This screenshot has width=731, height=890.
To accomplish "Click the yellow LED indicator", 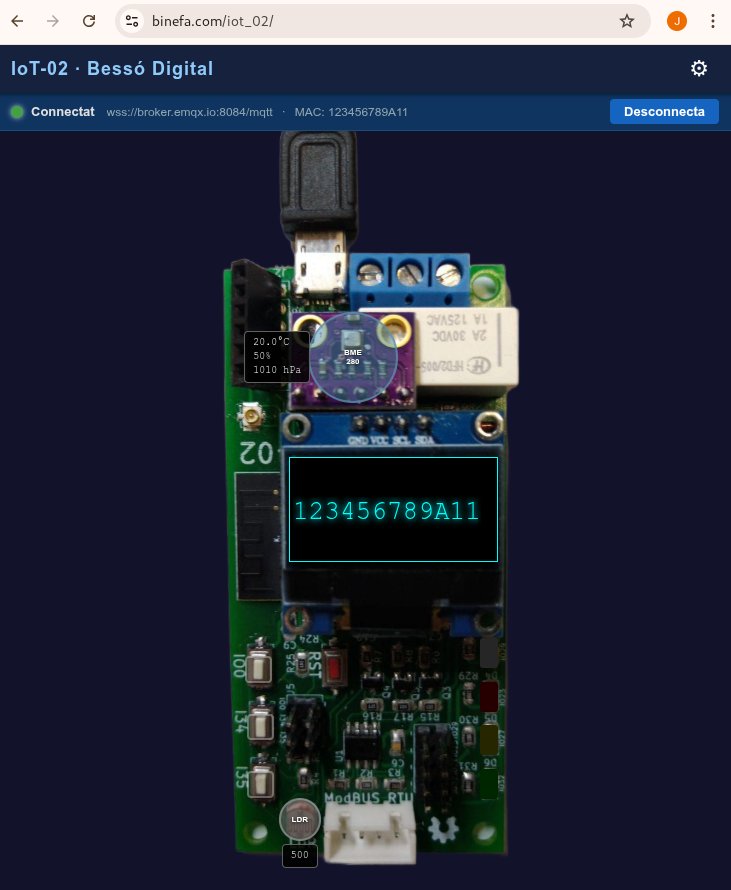I will 489,740.
